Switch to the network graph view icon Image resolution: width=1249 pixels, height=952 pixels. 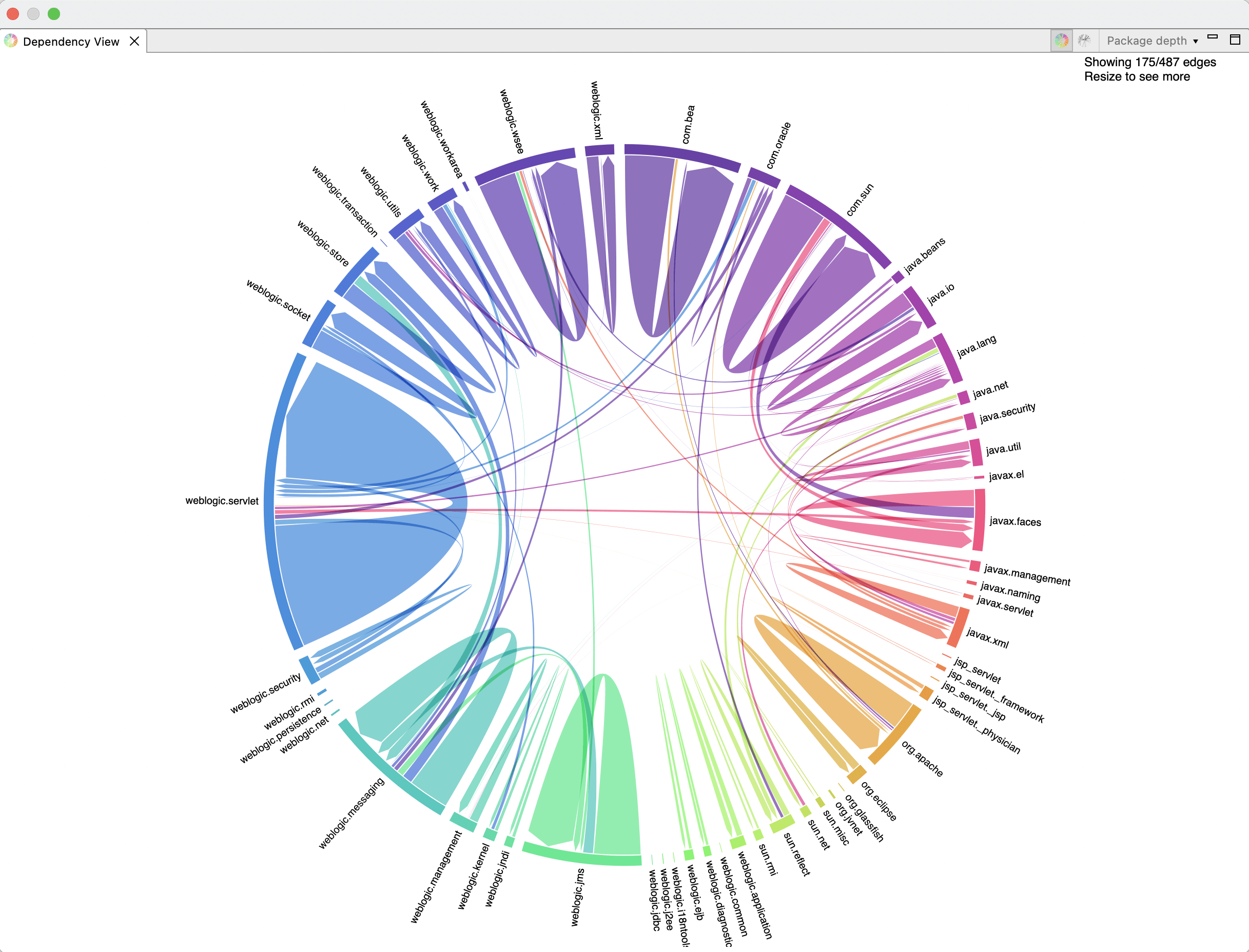[1084, 41]
